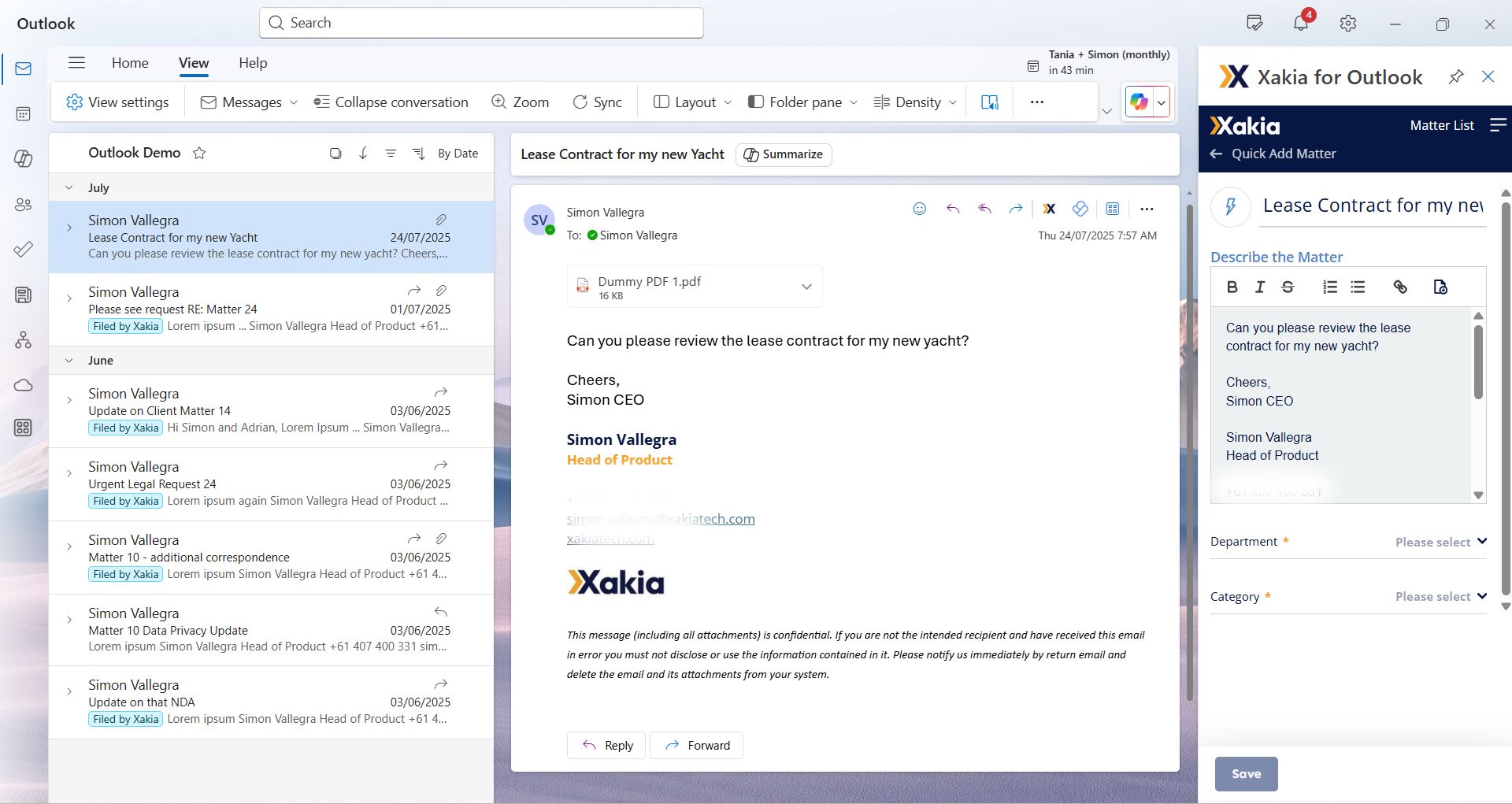Click the Search input field
The width and height of the screenshot is (1512, 804).
[x=481, y=23]
